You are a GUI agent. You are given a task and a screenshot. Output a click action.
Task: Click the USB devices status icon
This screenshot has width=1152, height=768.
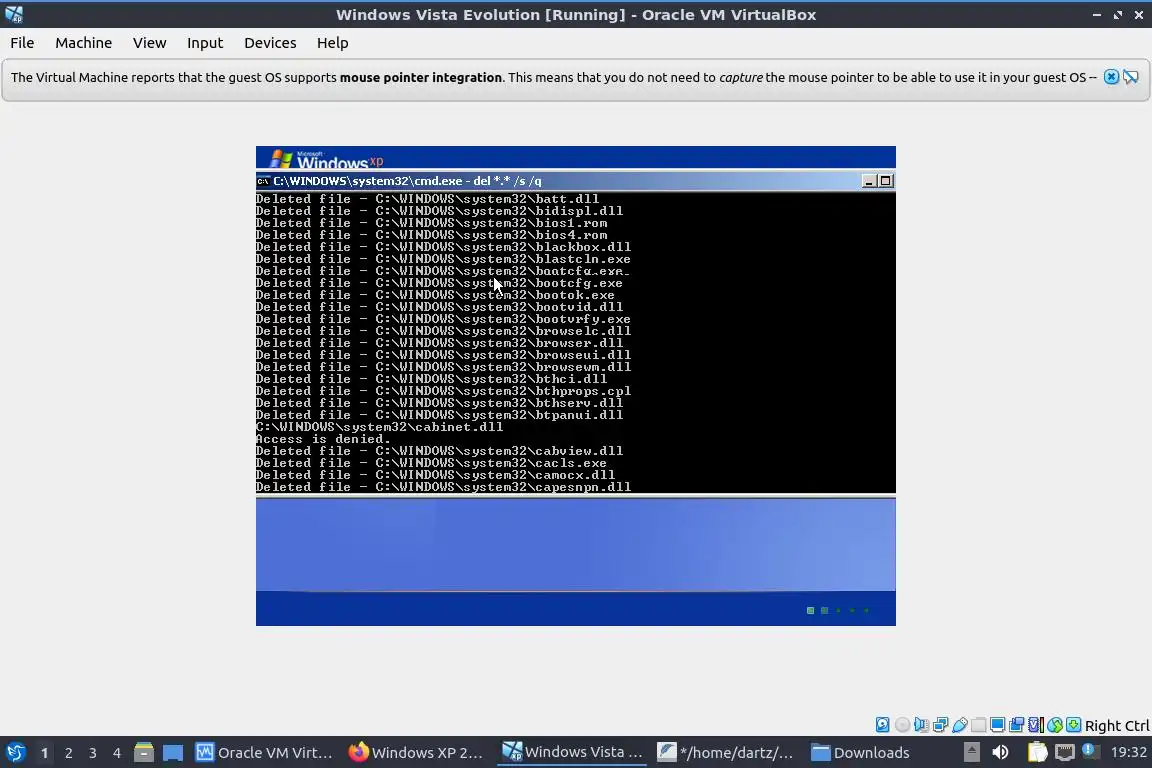pos(960,725)
